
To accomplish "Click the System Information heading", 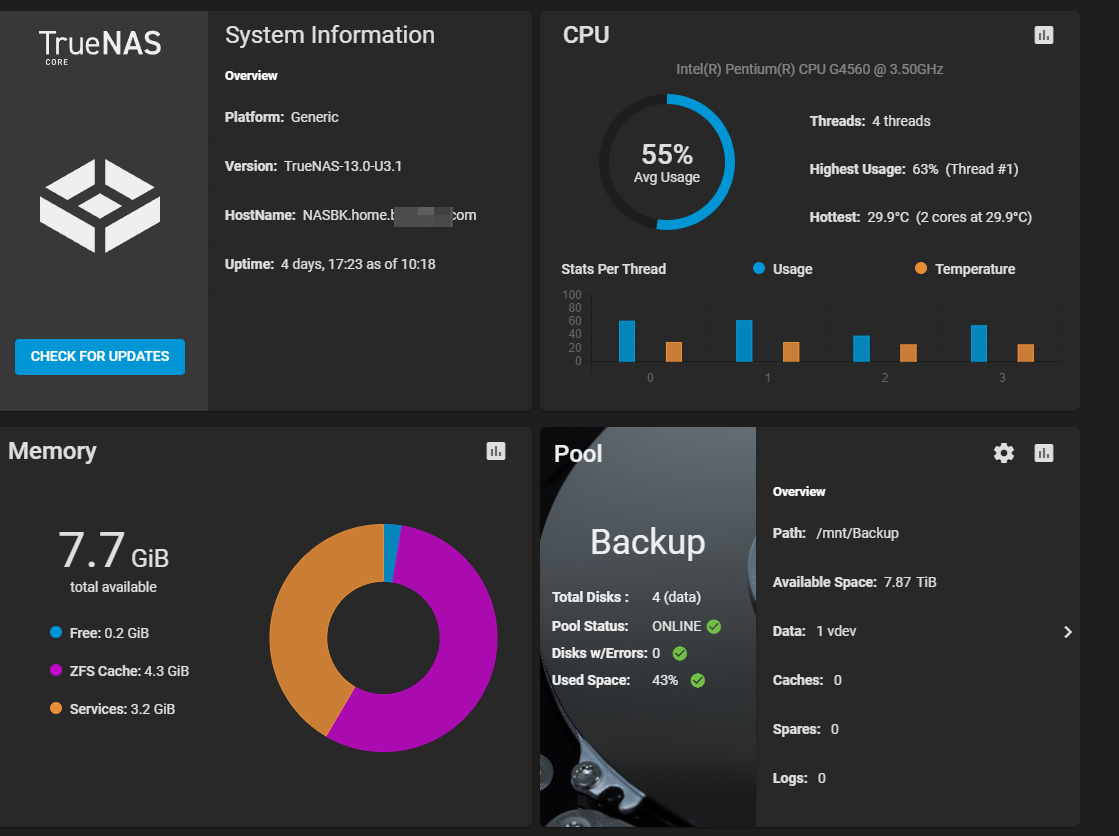I will click(x=330, y=35).
